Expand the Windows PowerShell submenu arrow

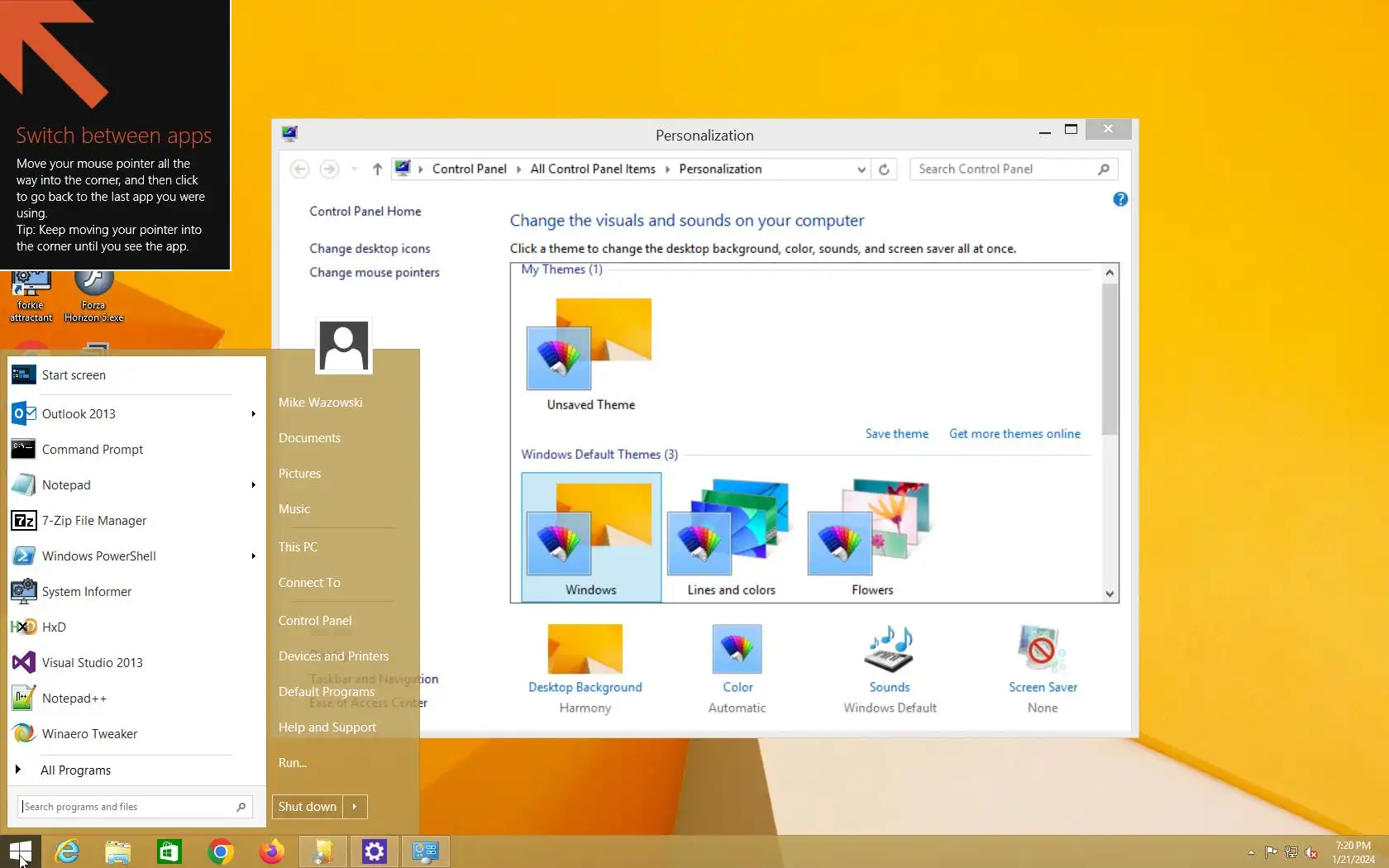click(253, 556)
